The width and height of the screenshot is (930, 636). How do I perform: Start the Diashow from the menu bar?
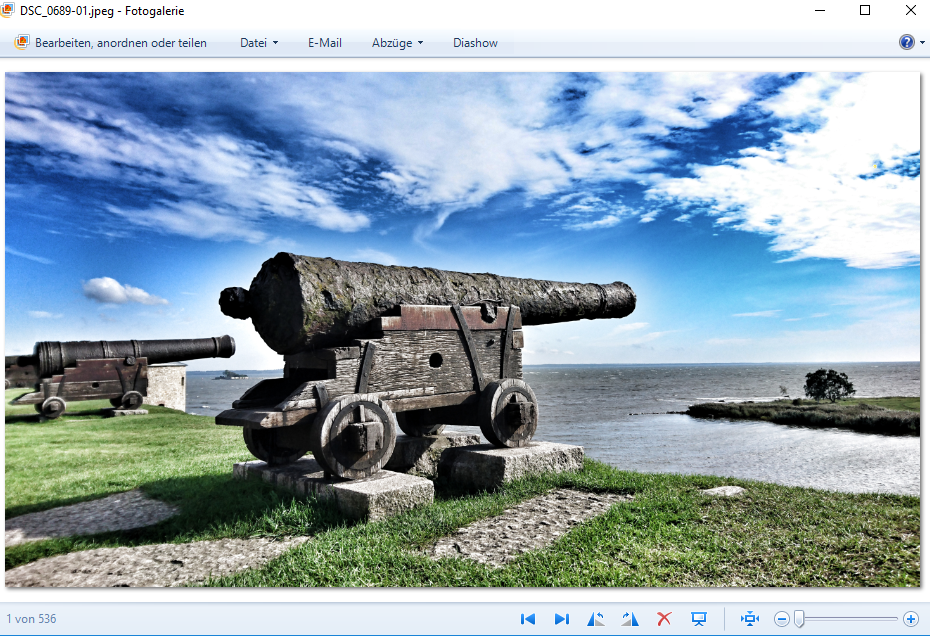coord(475,43)
